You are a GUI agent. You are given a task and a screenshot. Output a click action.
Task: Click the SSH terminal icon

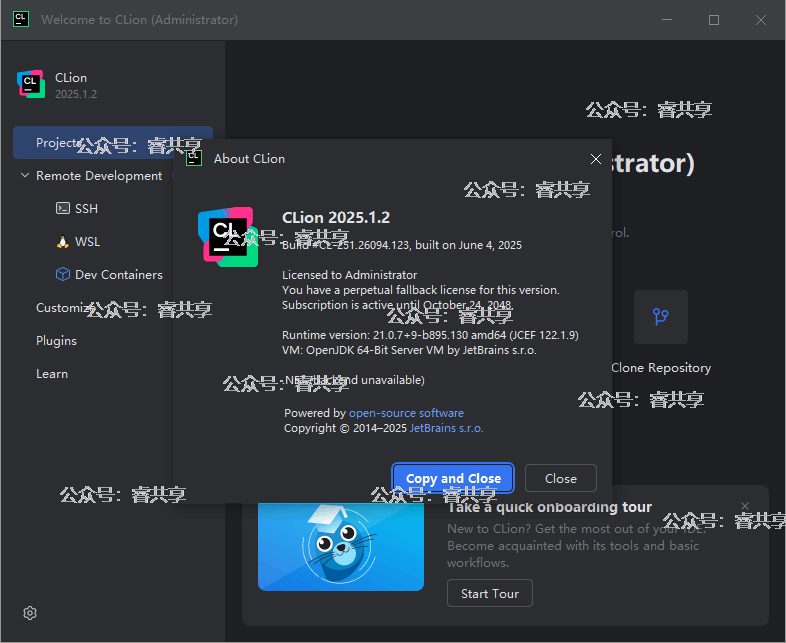(x=63, y=208)
